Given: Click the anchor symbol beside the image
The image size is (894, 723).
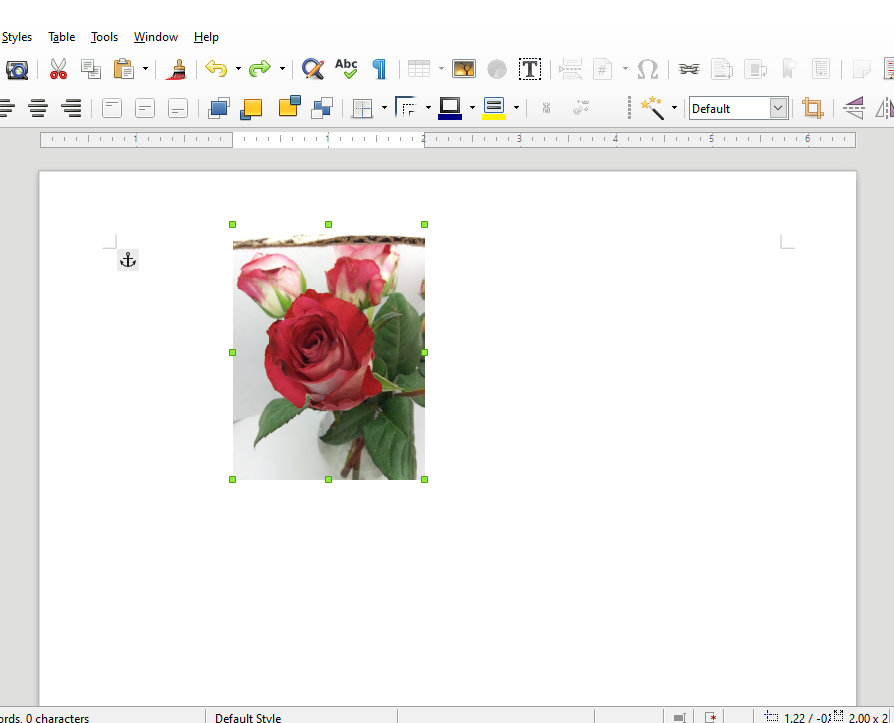Looking at the screenshot, I should pos(128,259).
